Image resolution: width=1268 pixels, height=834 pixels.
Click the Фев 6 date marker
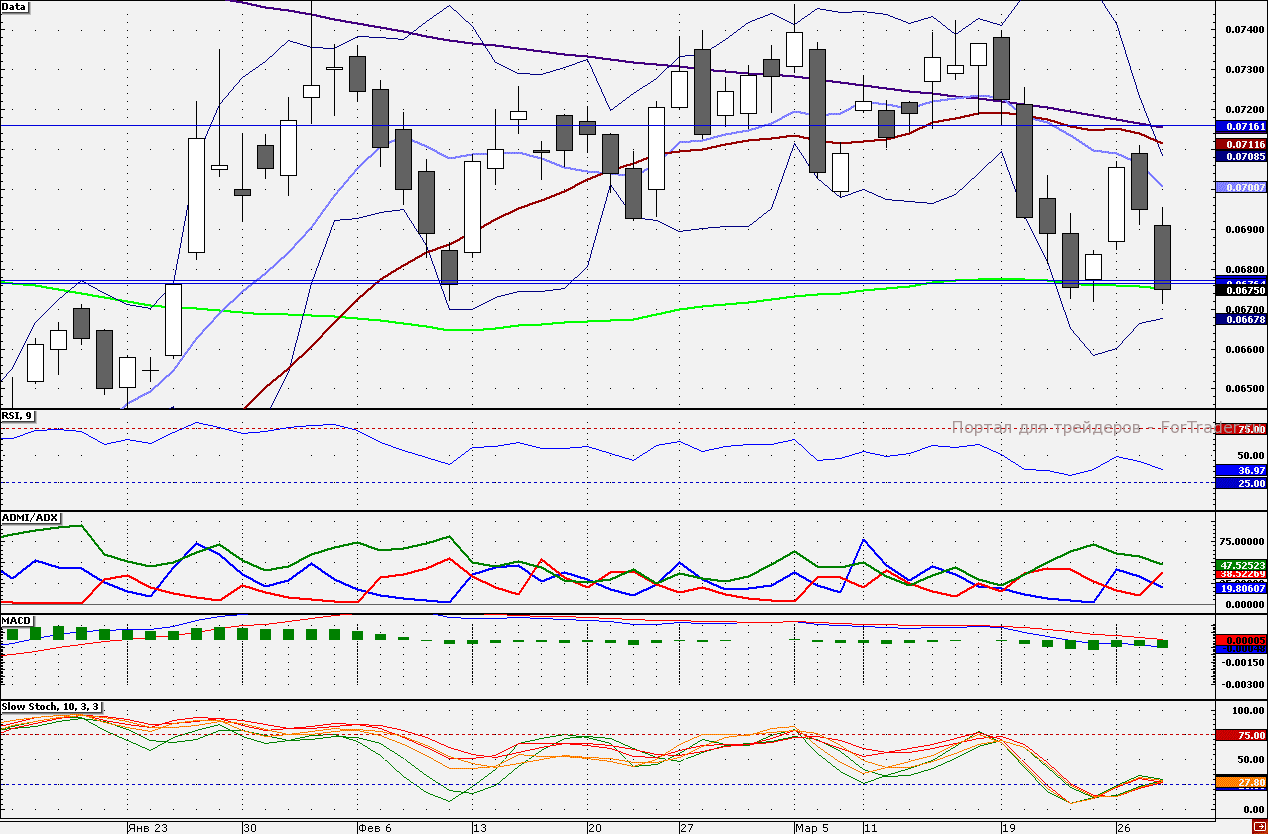(x=375, y=828)
